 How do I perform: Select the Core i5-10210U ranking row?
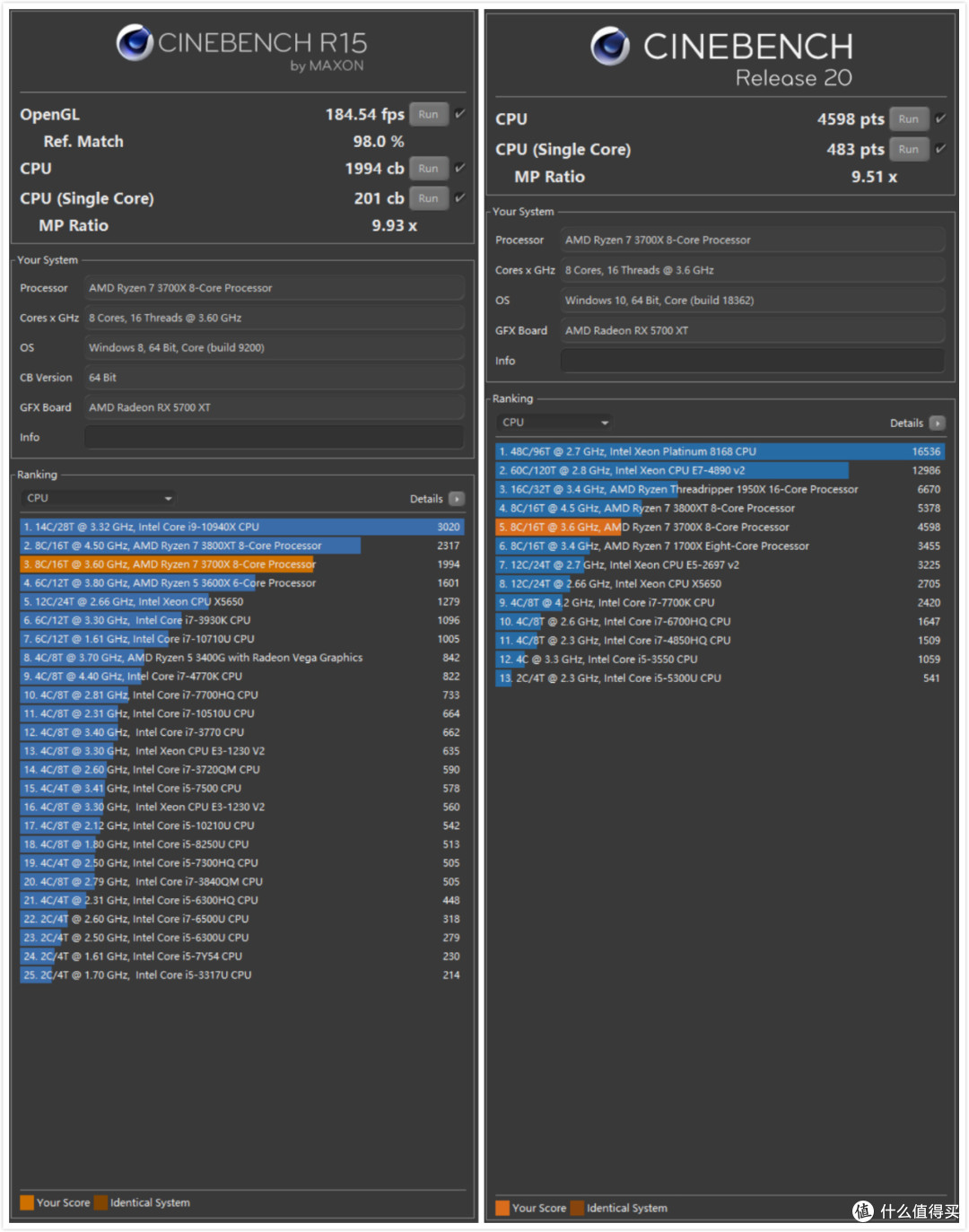click(242, 826)
